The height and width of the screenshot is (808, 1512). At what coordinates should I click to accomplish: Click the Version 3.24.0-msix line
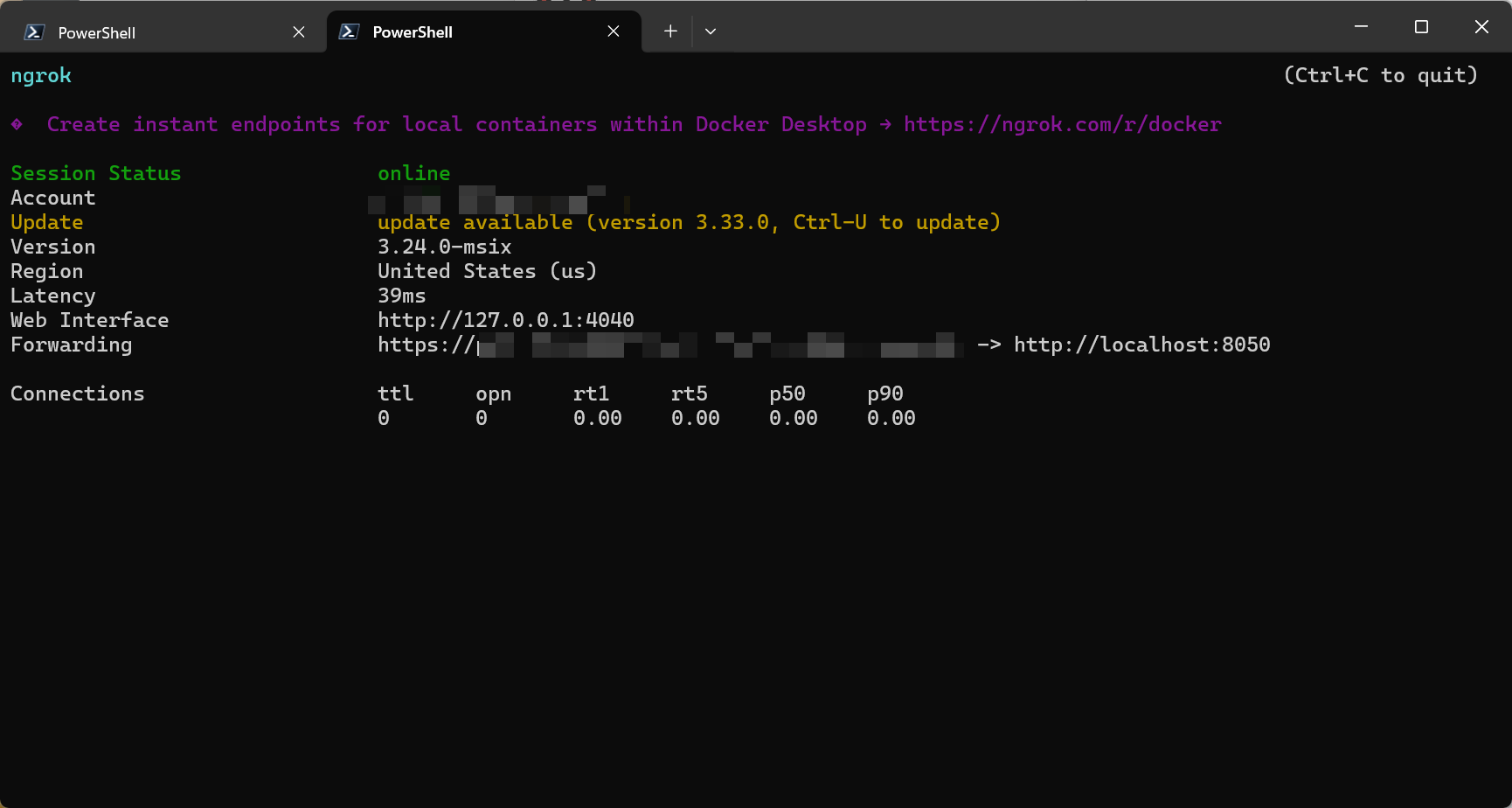pos(444,247)
